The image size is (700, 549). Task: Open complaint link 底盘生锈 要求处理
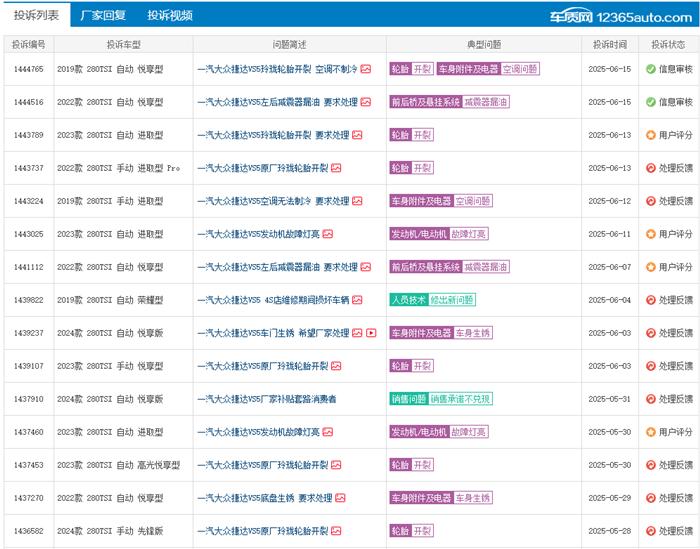[x=265, y=498]
